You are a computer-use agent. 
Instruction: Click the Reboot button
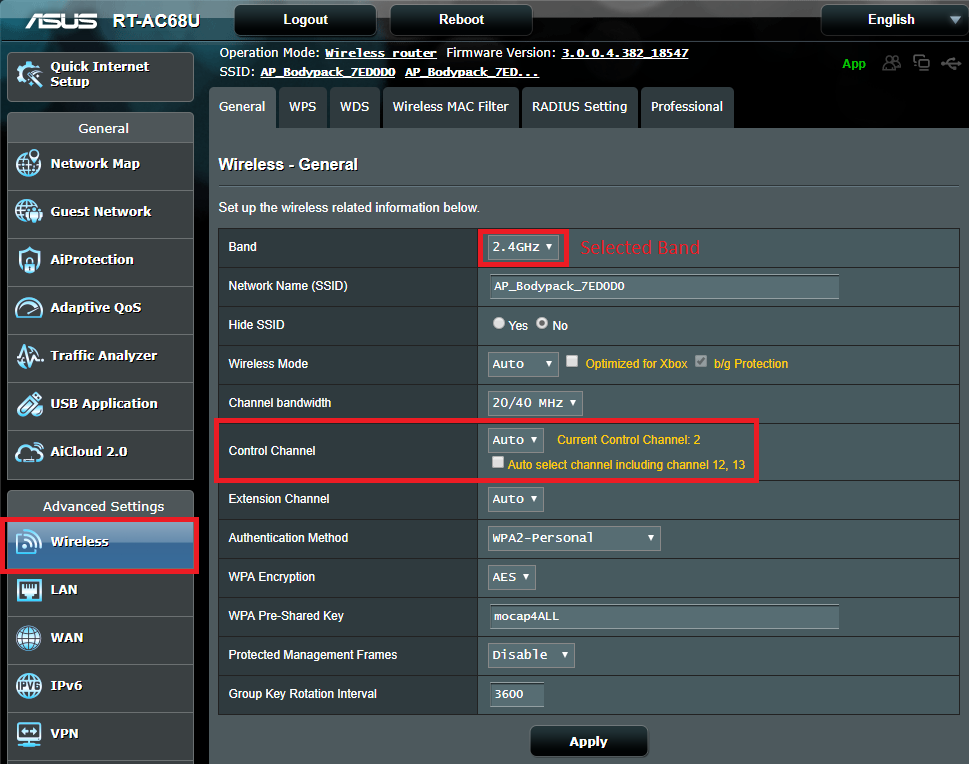pyautogui.click(x=460, y=19)
